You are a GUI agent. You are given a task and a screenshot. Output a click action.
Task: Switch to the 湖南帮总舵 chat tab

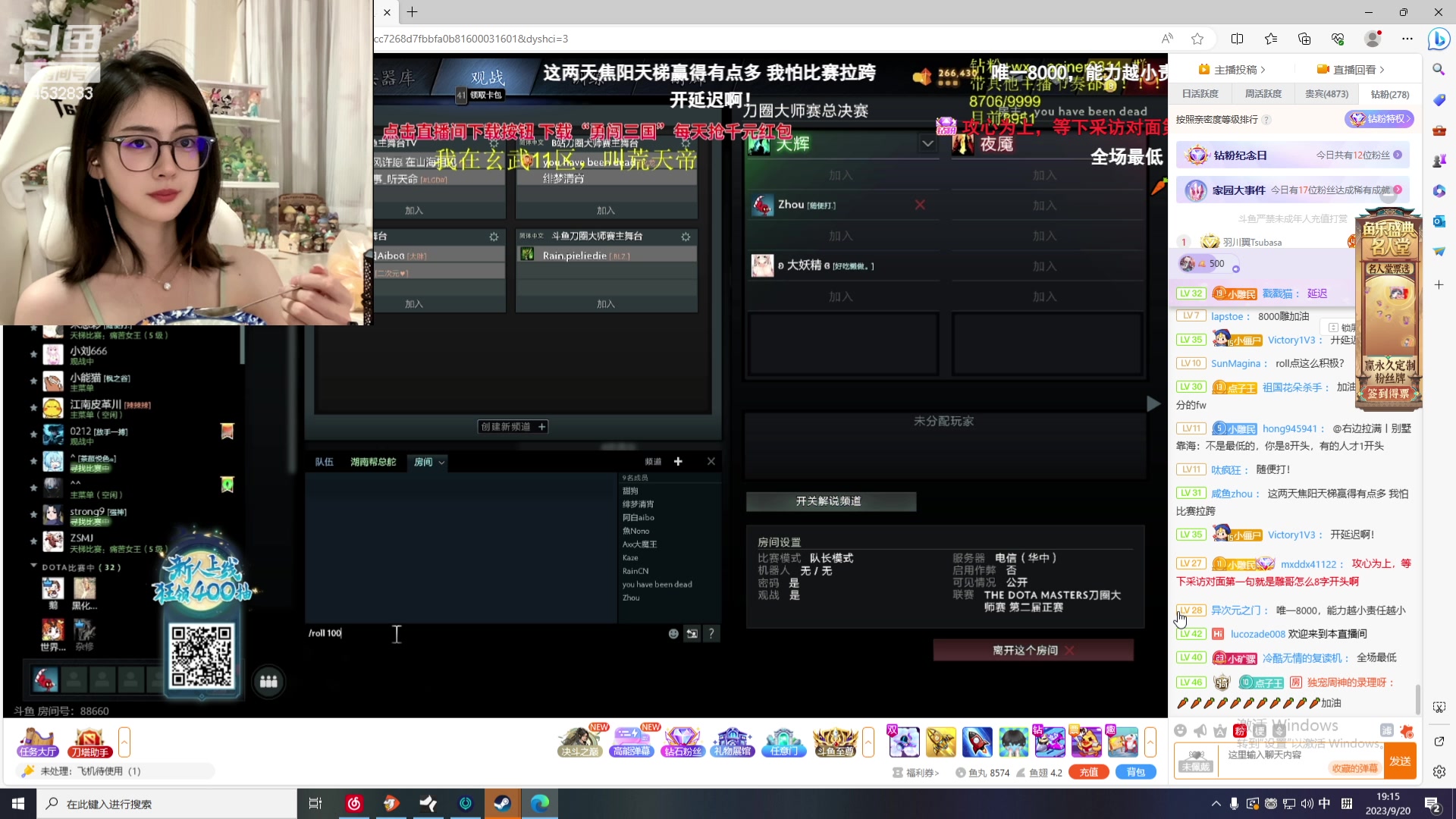point(372,462)
